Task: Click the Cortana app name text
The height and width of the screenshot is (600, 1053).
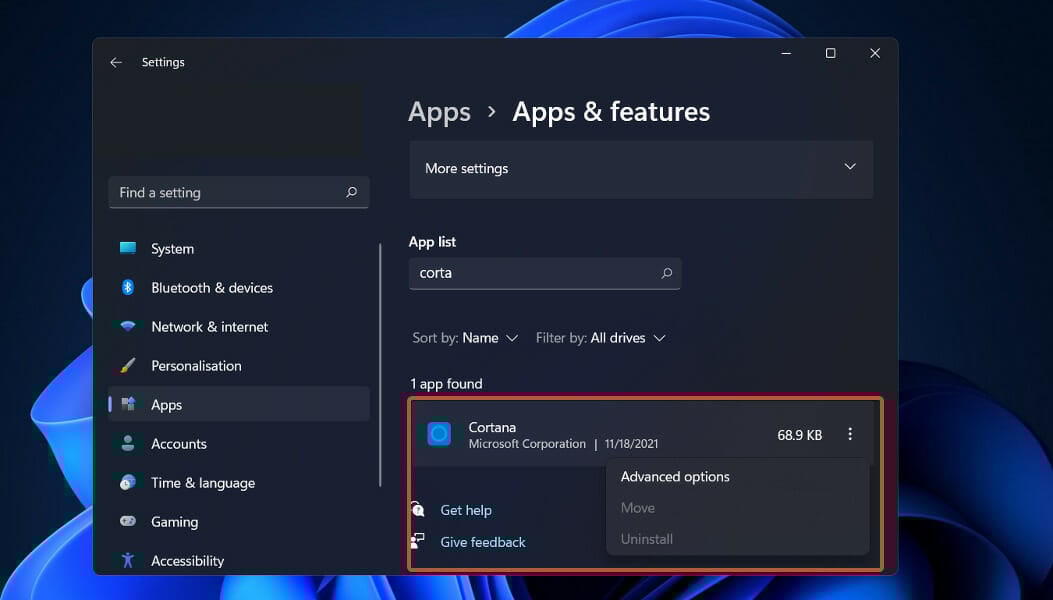Action: point(492,427)
